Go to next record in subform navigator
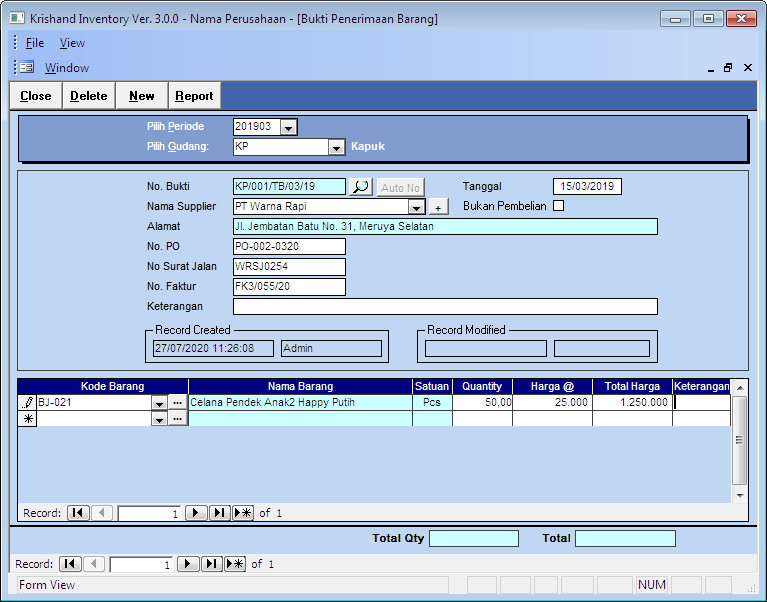The width and height of the screenshot is (767, 602). tap(196, 513)
